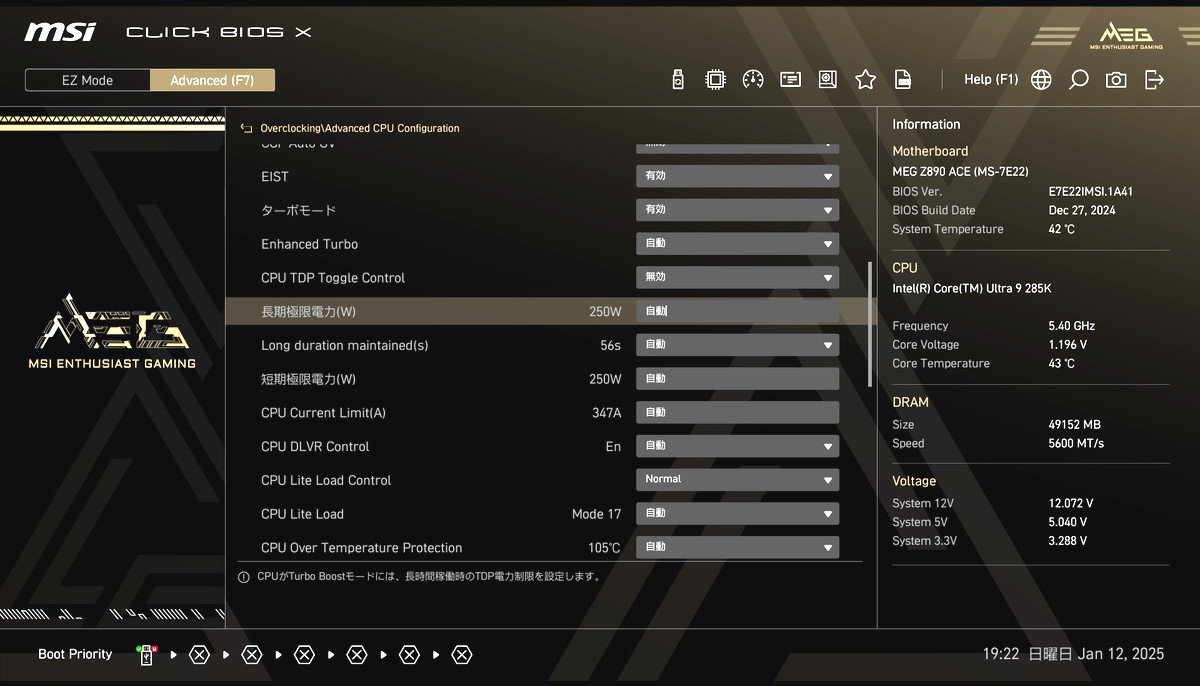Switch to EZ Mode tab

tap(88, 80)
